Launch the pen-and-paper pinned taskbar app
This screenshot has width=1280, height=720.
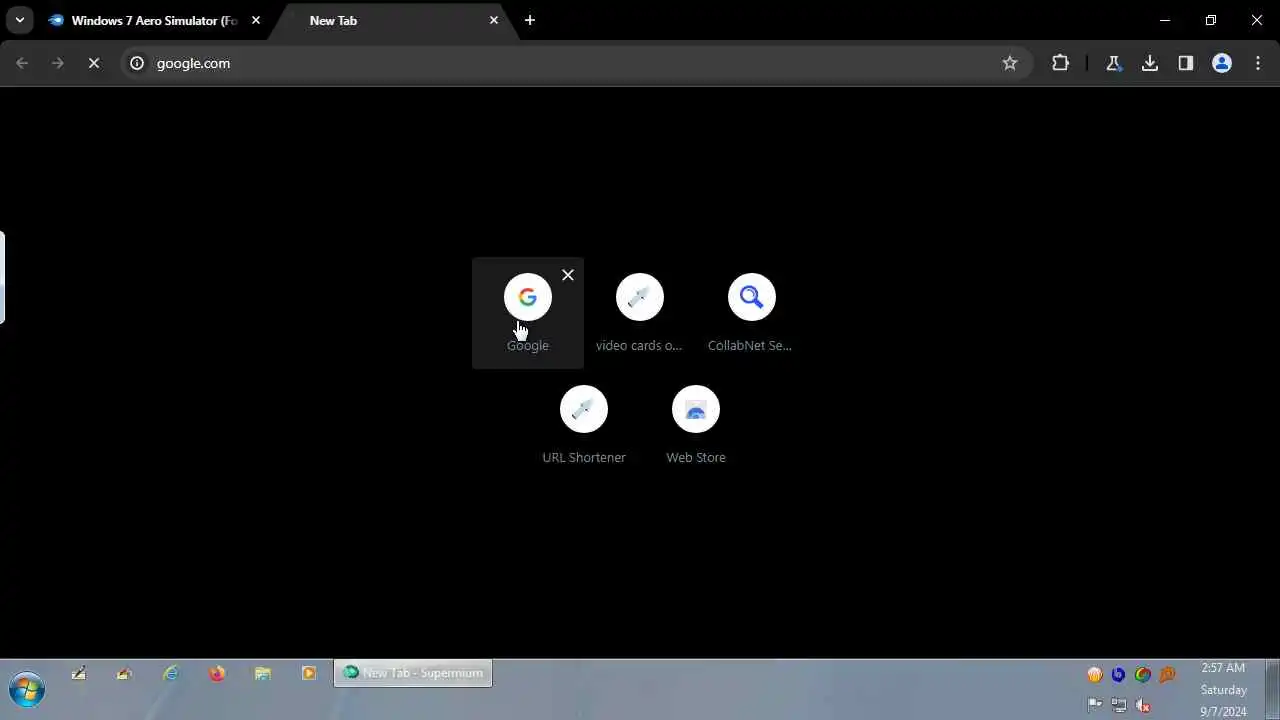[78, 673]
